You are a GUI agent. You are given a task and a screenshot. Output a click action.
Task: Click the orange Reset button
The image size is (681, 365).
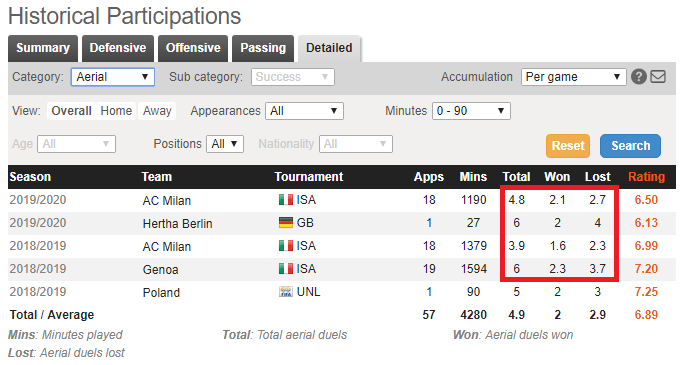coord(568,146)
